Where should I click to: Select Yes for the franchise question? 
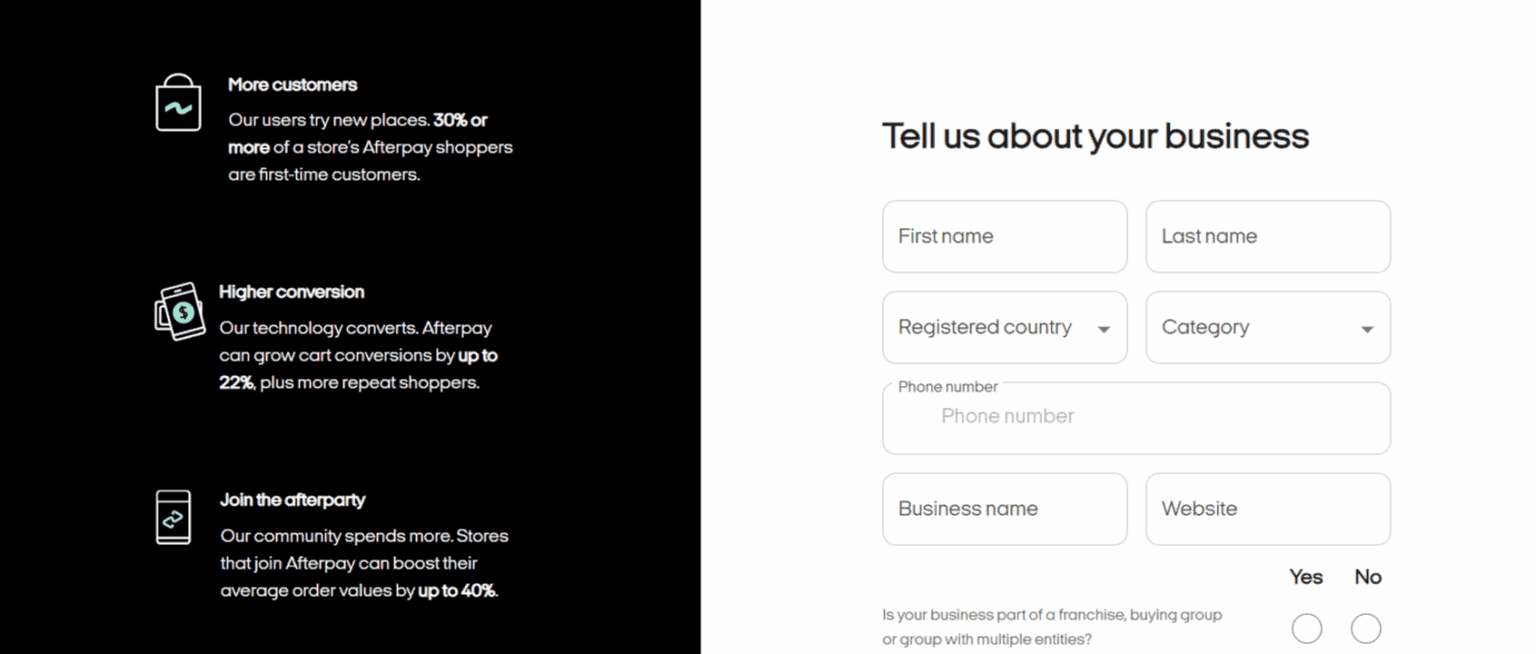(1306, 628)
